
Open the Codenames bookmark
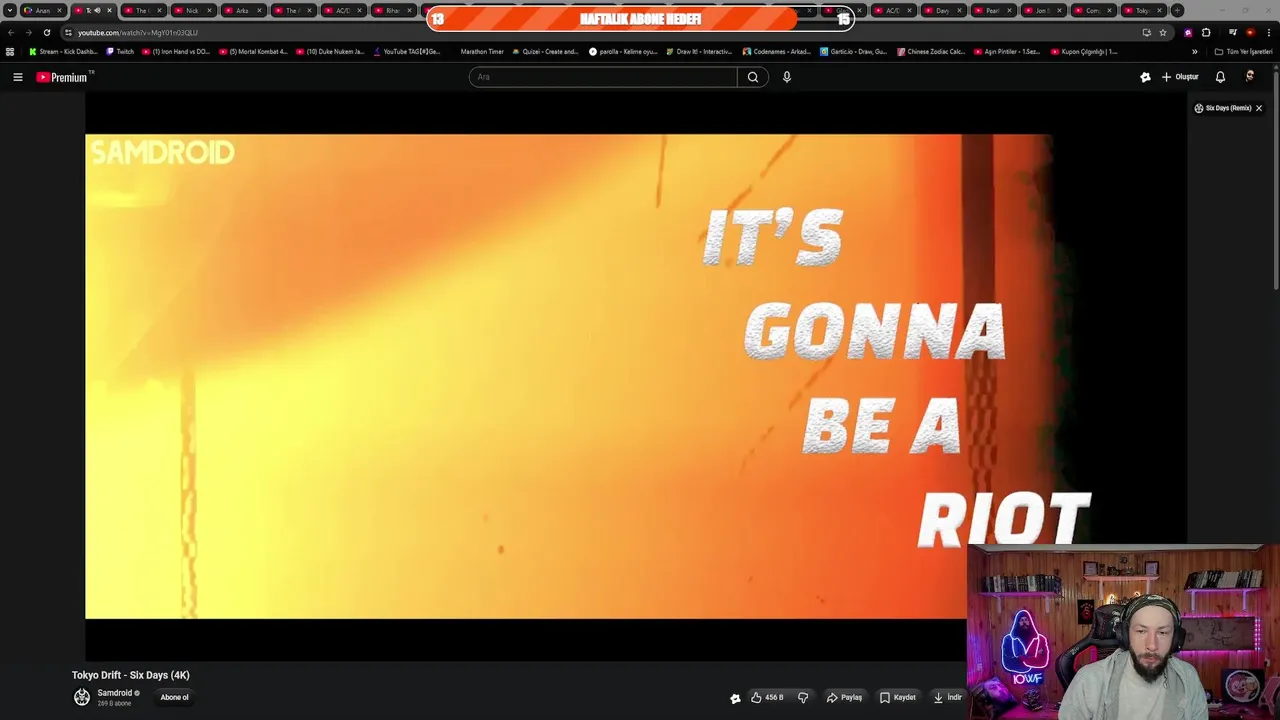pos(776,52)
